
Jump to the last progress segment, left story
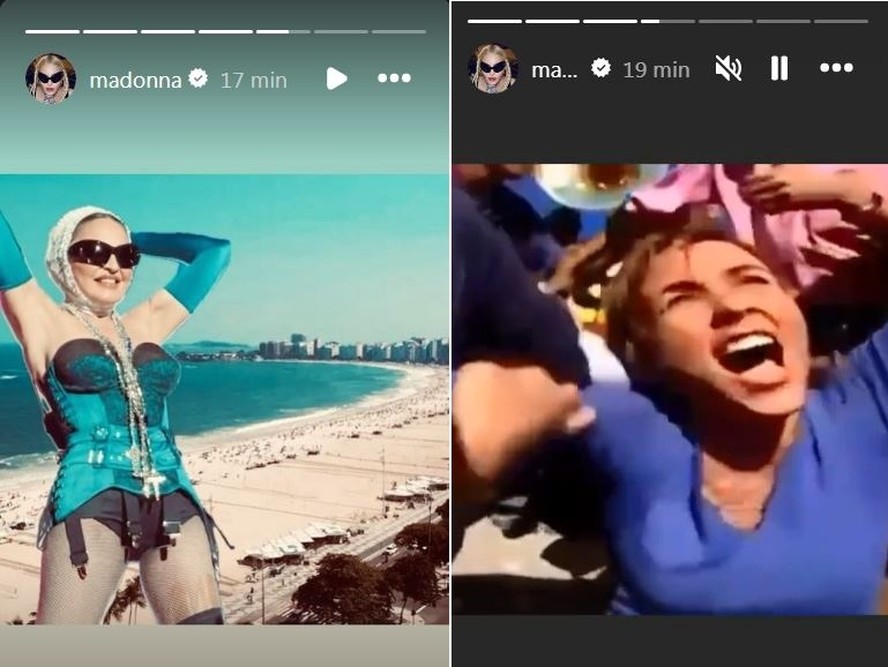click(x=399, y=32)
